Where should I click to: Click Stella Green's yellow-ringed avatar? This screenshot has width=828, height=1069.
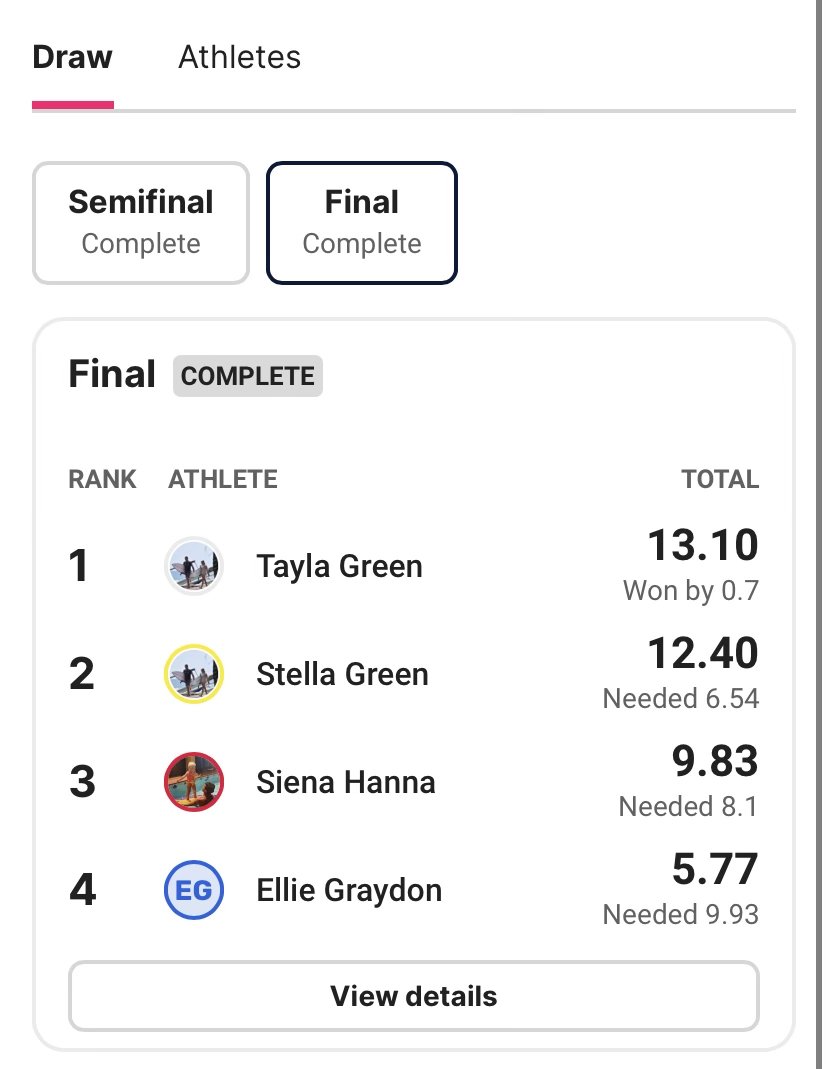click(x=193, y=674)
